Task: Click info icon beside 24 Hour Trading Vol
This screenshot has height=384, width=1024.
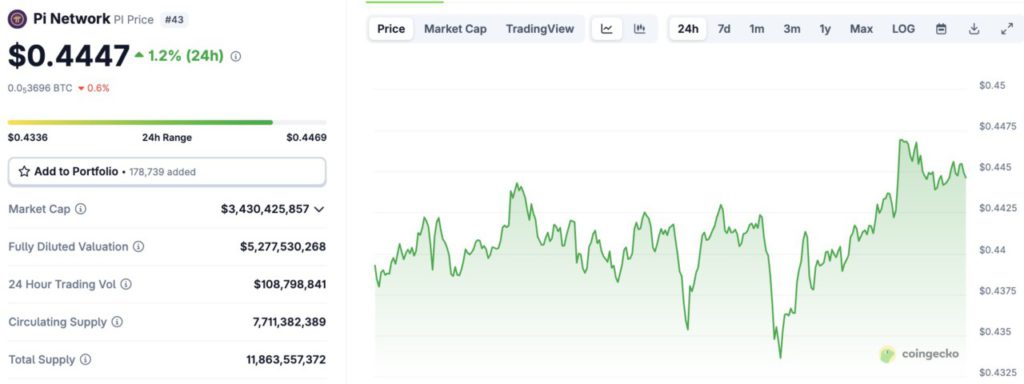Action: pos(126,284)
